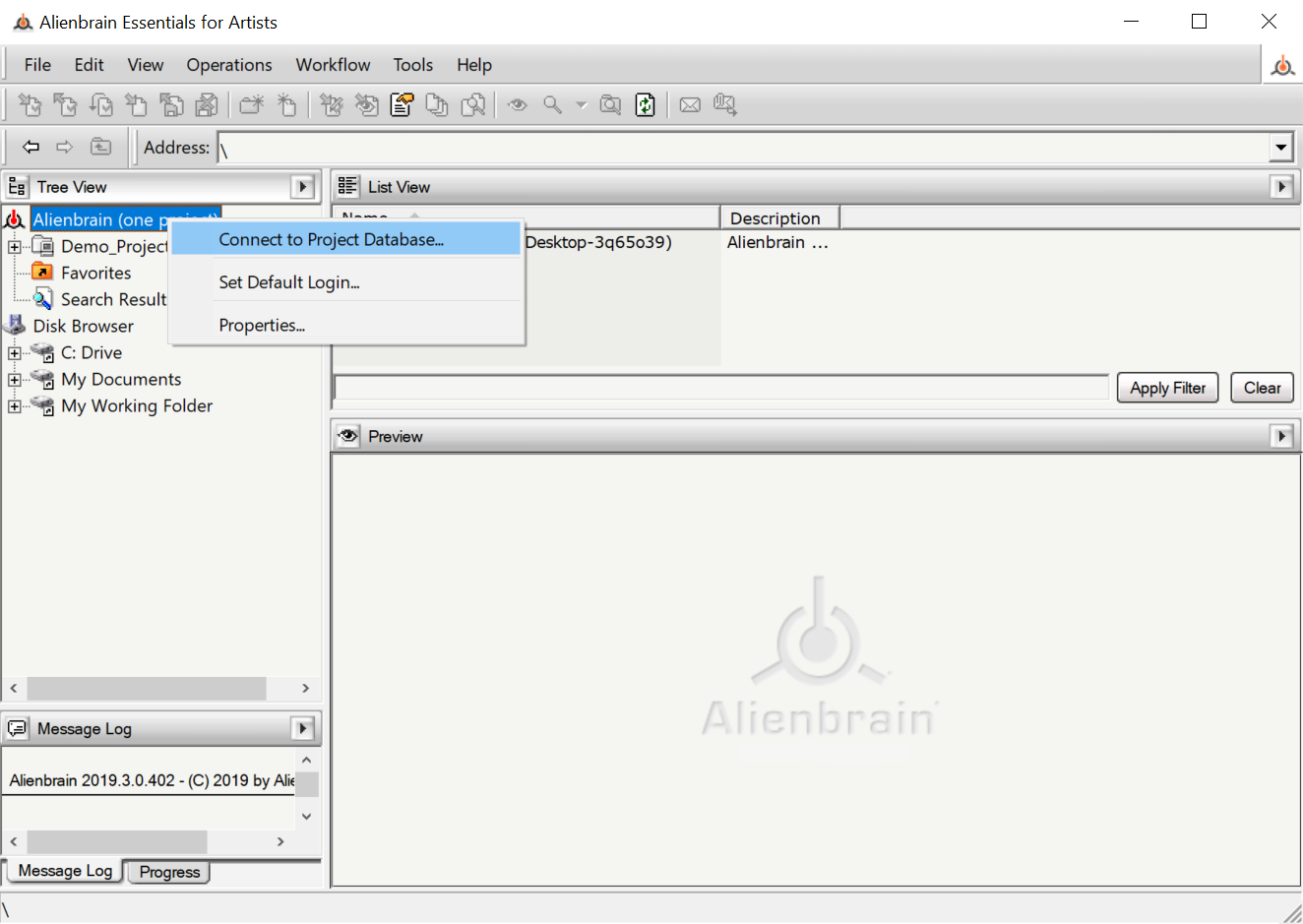Image resolution: width=1303 pixels, height=924 pixels.
Task: Click the new folder toolbar icon
Action: tap(252, 105)
